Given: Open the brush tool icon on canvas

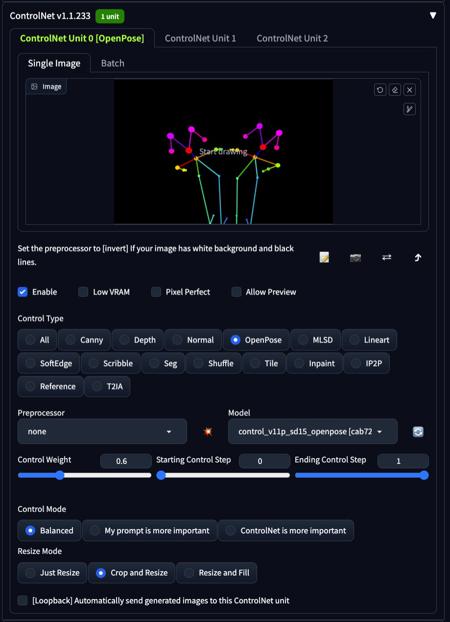Looking at the screenshot, I should (410, 109).
